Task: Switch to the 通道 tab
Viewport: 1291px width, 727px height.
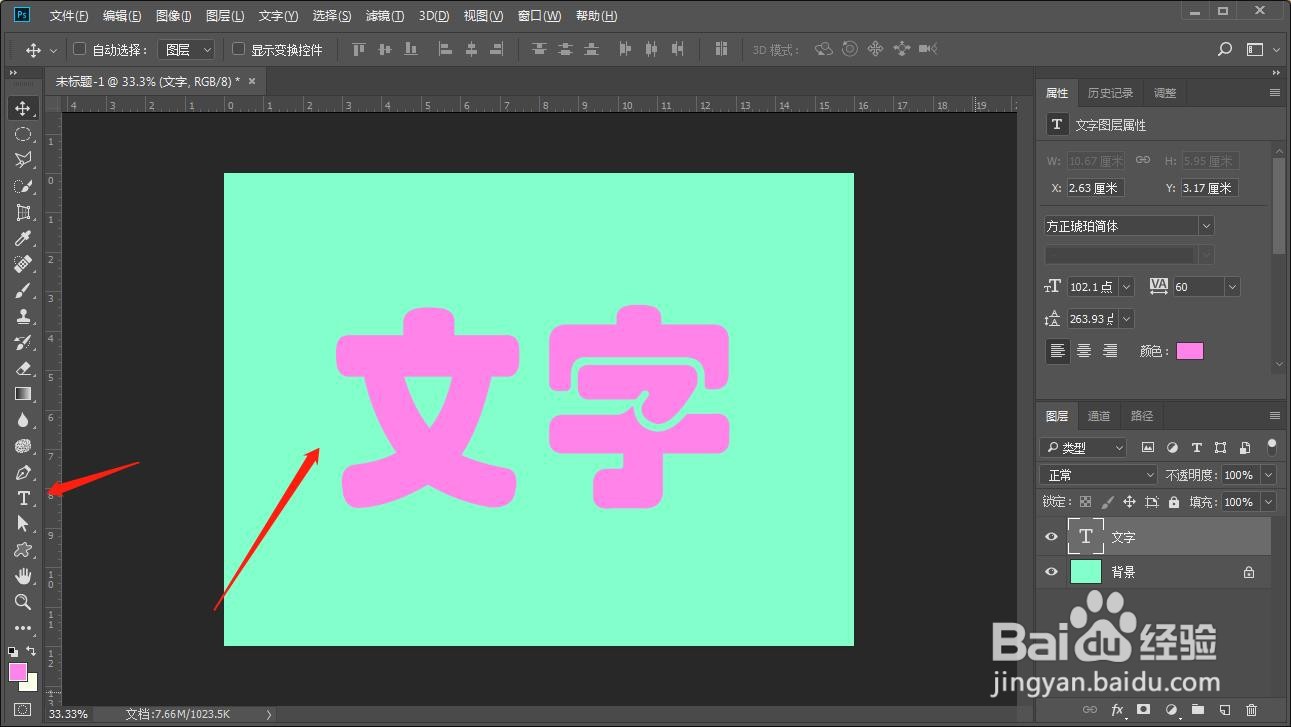Action: coord(1099,416)
